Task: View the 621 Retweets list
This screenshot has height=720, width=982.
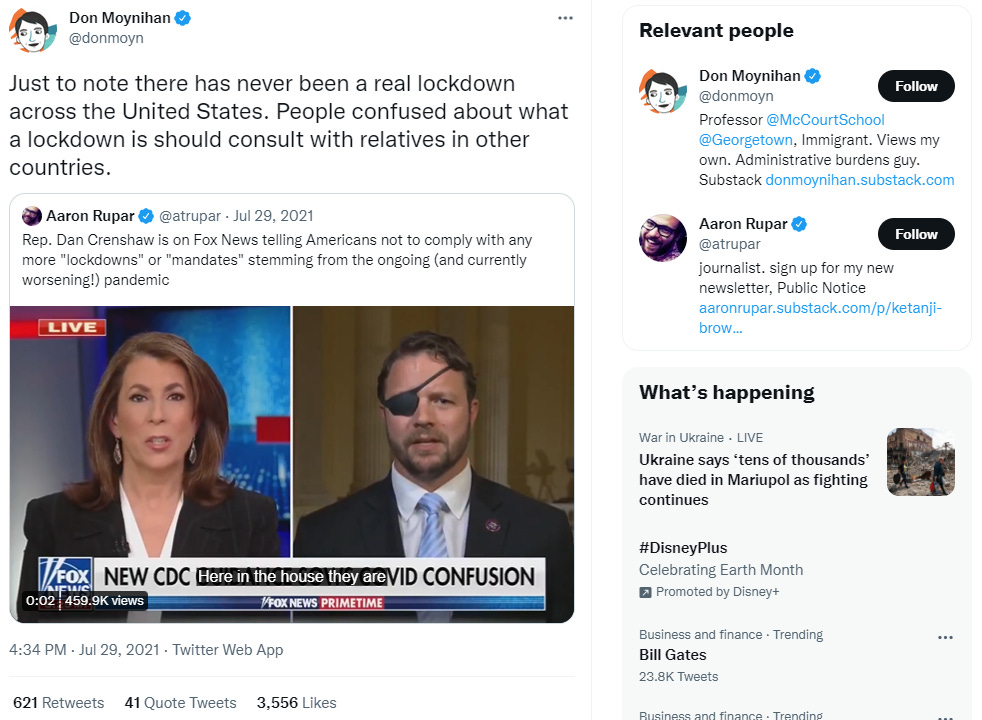Action: pos(58,702)
